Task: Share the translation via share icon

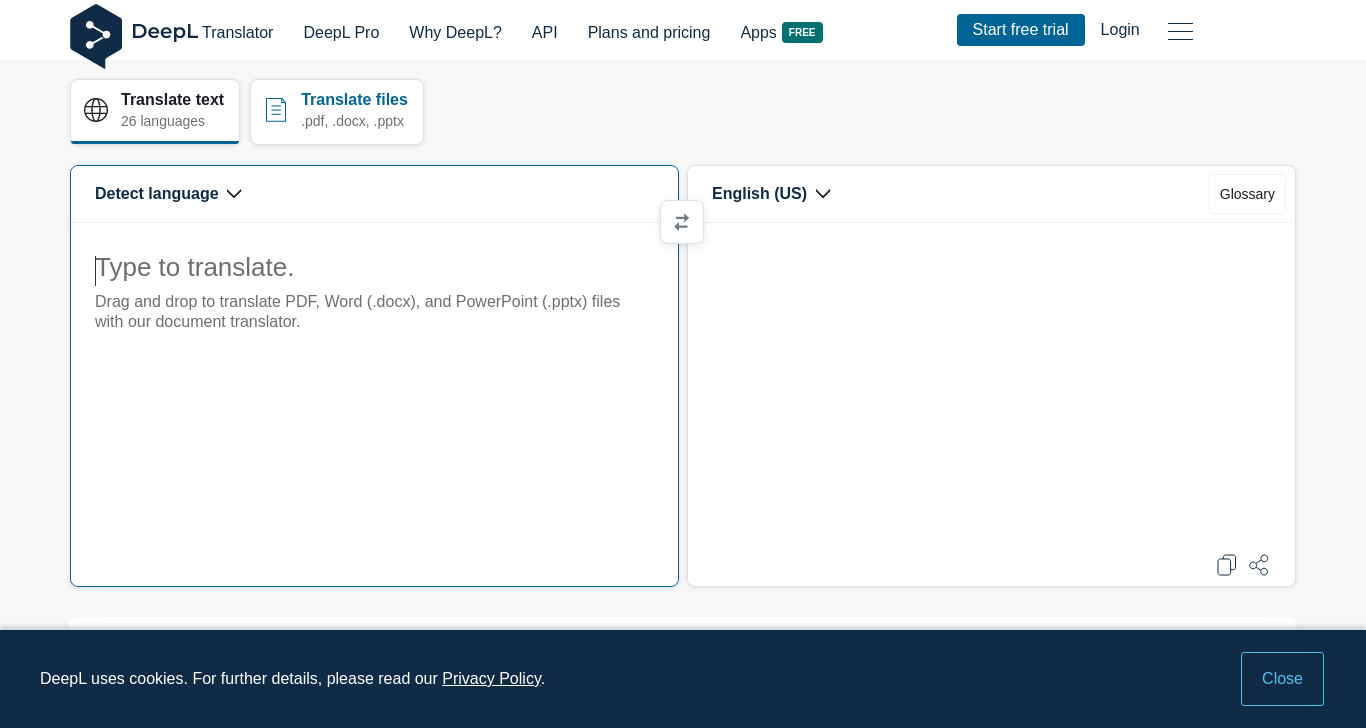Action: coord(1259,565)
